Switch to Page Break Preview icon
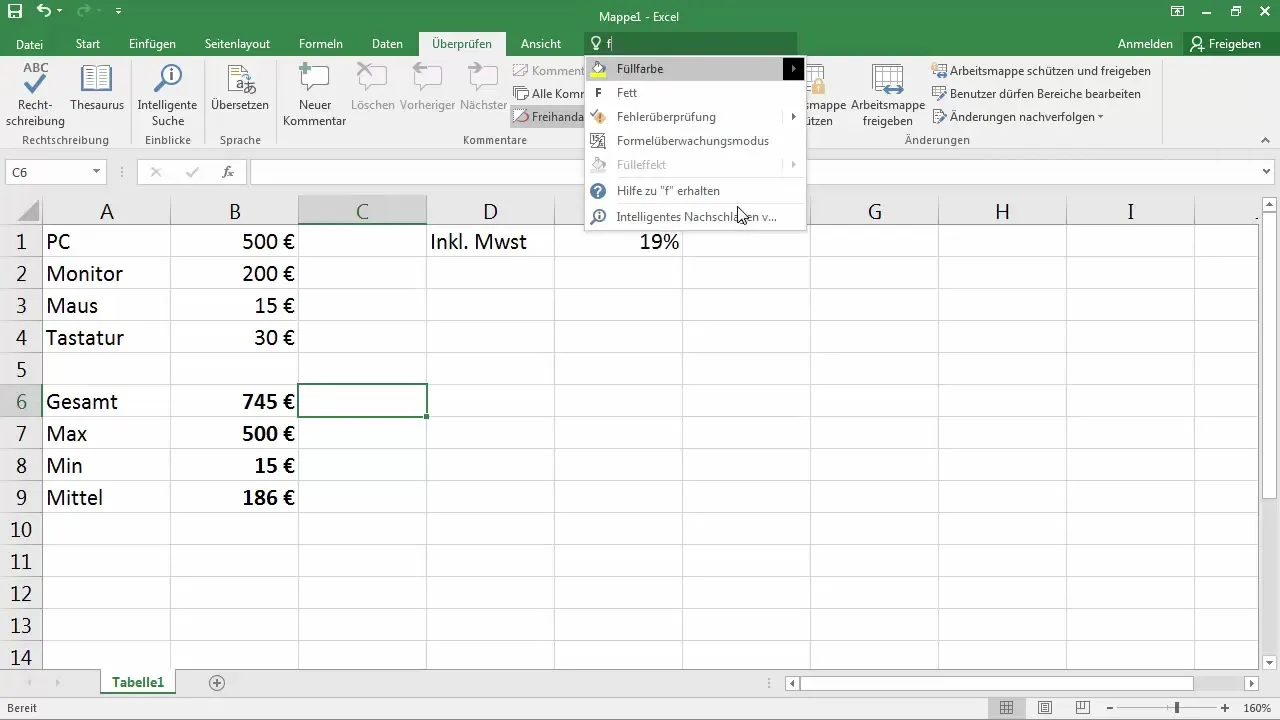The width and height of the screenshot is (1280, 720). coord(1083,708)
